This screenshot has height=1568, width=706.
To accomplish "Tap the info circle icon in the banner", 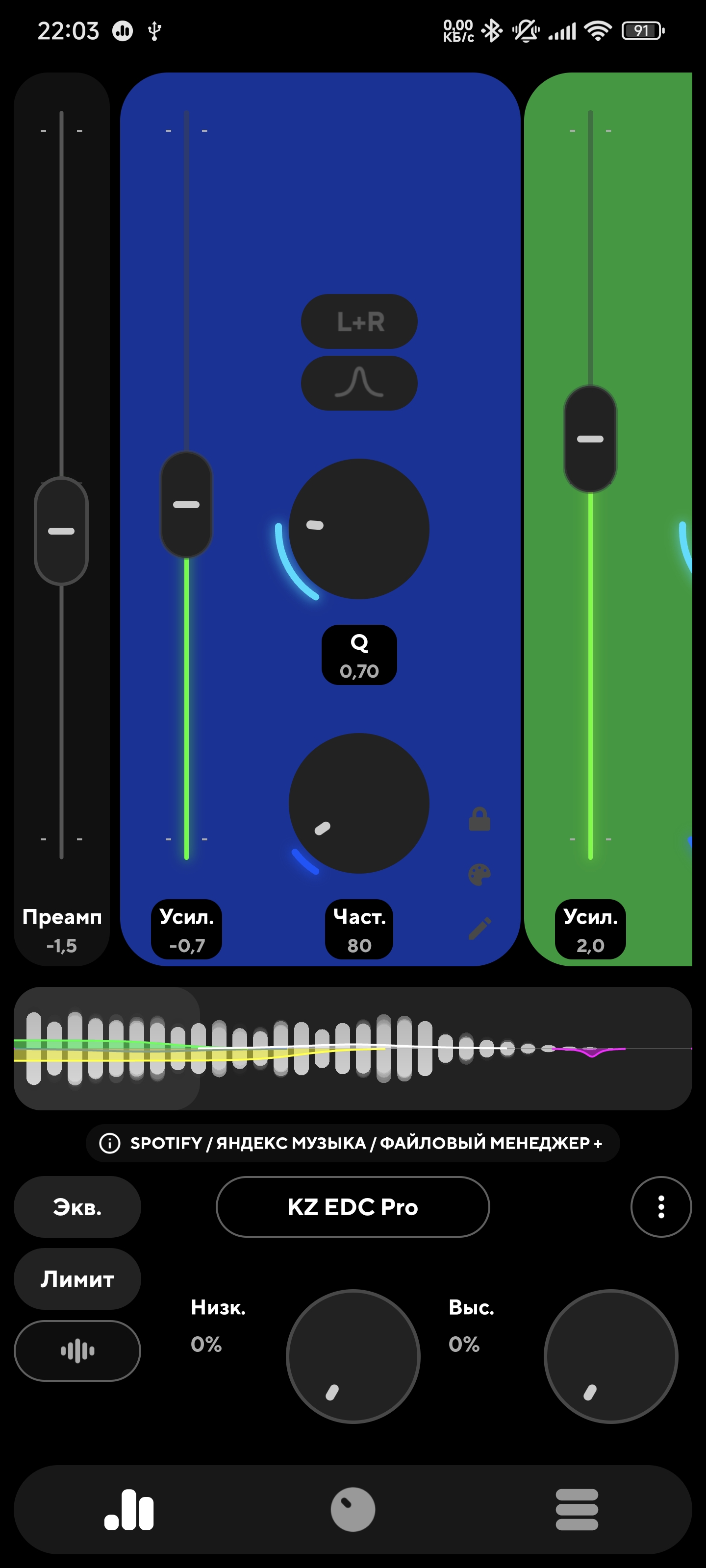I will (x=110, y=1143).
